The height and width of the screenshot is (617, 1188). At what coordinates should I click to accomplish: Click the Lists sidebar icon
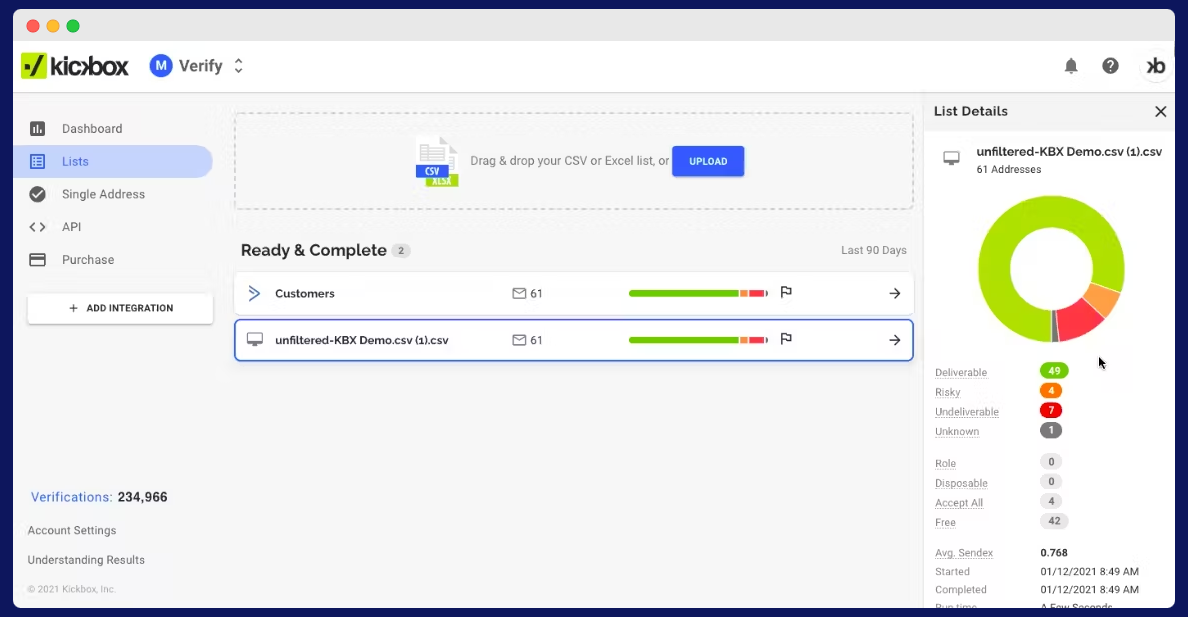click(x=37, y=161)
